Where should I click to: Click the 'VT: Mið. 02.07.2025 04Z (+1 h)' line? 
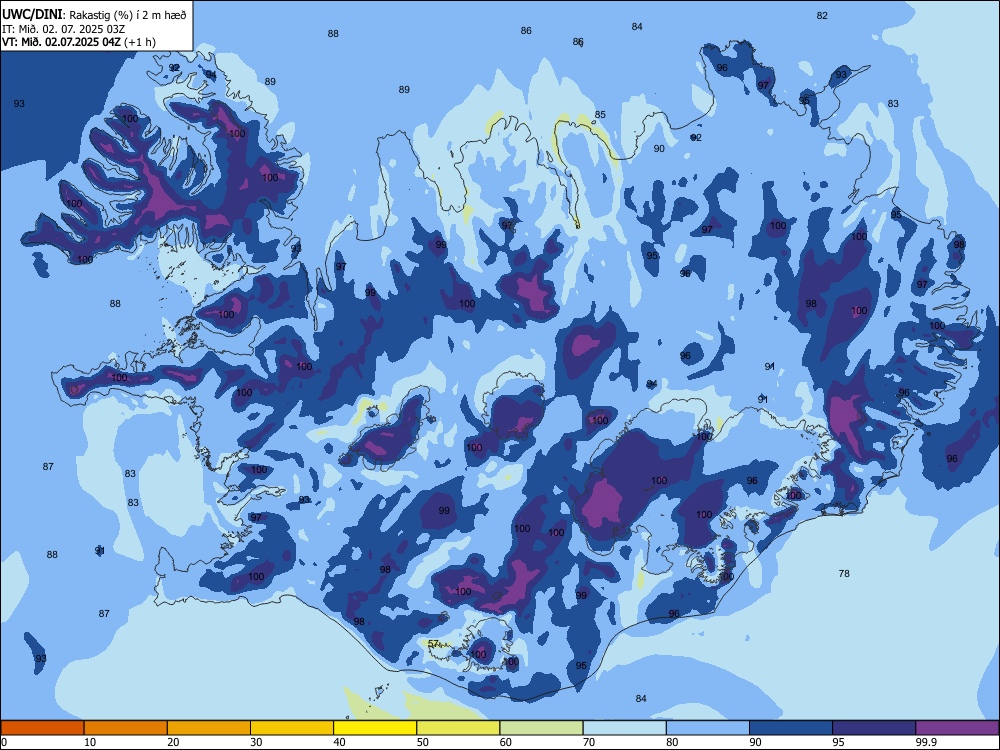[78, 42]
